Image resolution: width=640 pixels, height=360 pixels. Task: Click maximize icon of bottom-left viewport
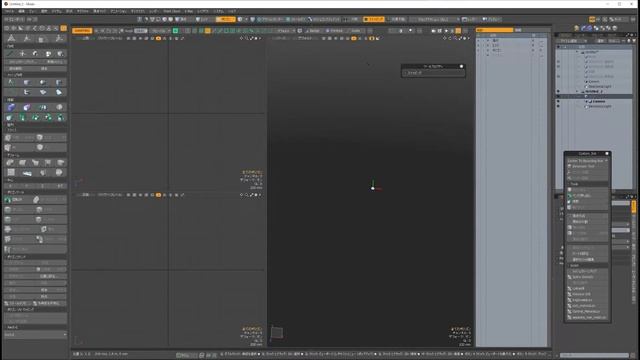[251, 195]
